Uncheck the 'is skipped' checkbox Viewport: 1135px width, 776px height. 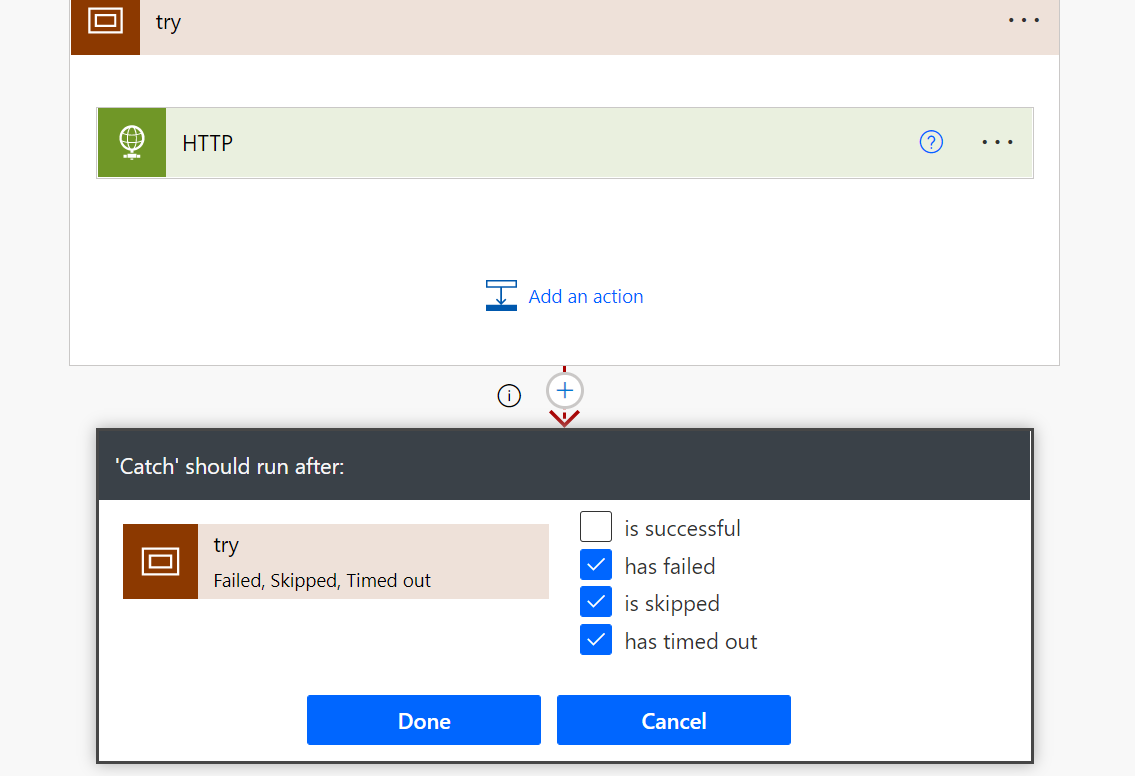click(596, 603)
